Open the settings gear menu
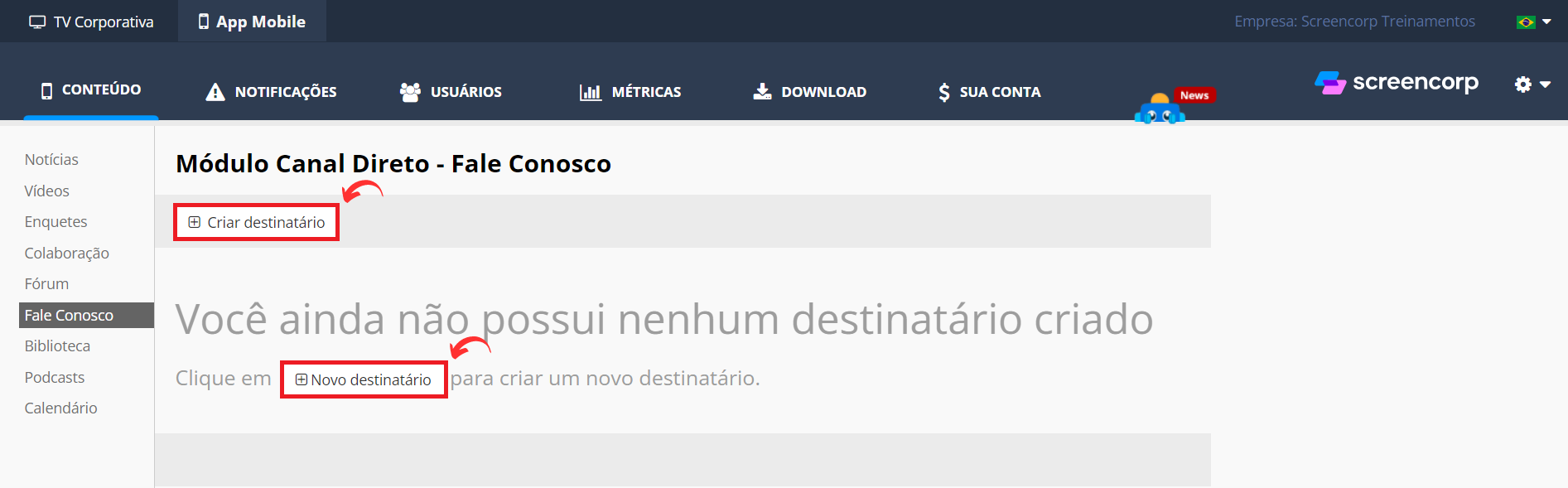The height and width of the screenshot is (488, 1568). pos(1522,84)
